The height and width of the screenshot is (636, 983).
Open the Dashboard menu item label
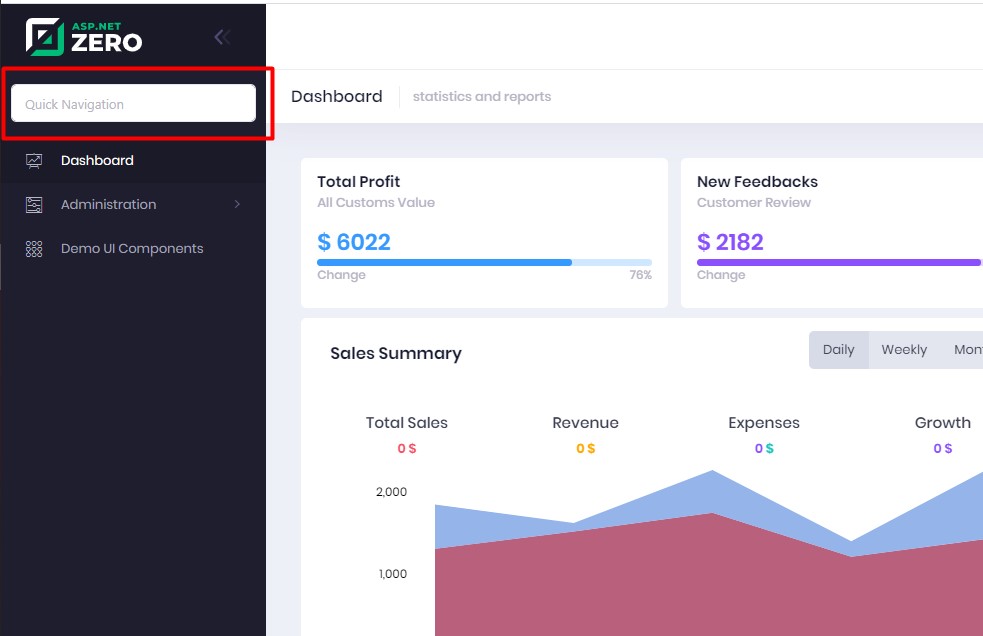pos(97,160)
